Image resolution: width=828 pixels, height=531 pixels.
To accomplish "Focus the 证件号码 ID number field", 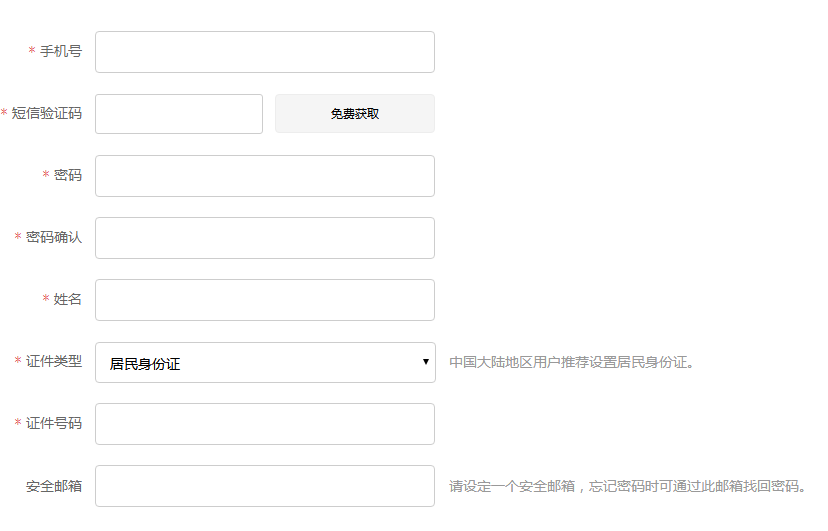I will click(x=265, y=424).
